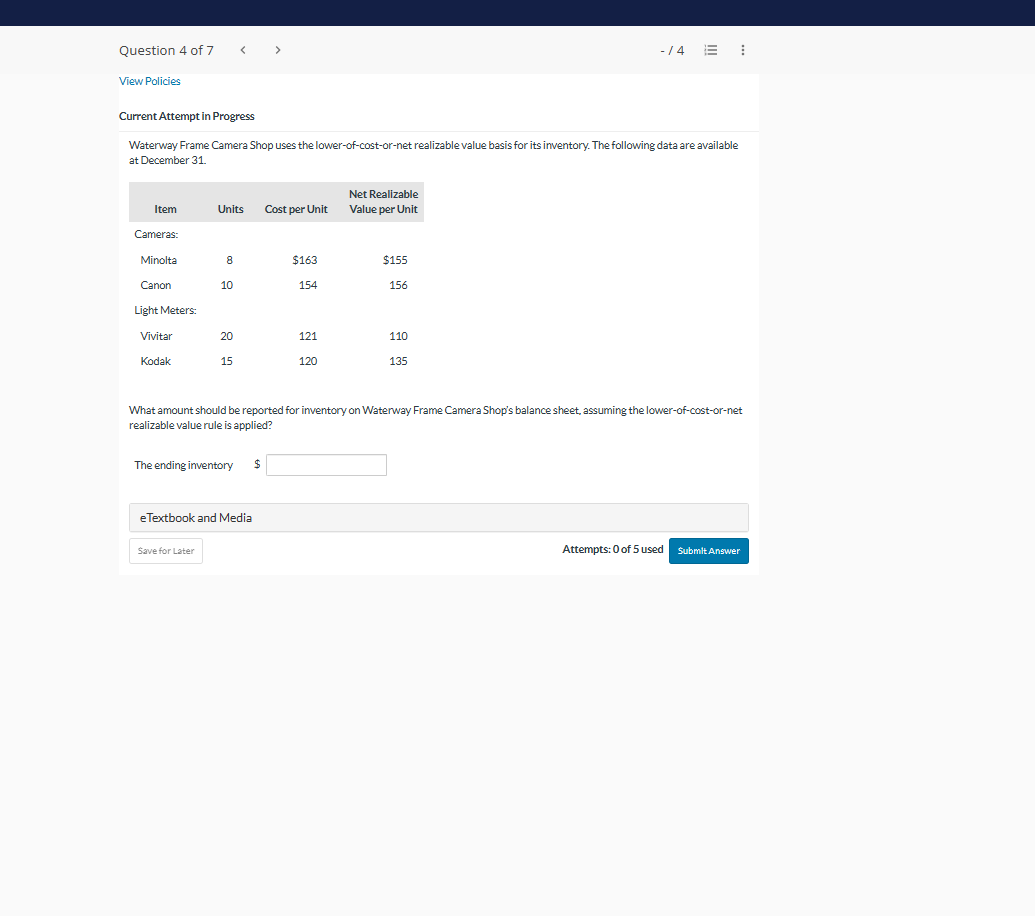This screenshot has height=916, width=1035.
Task: Open the View Policies link
Action: click(149, 80)
